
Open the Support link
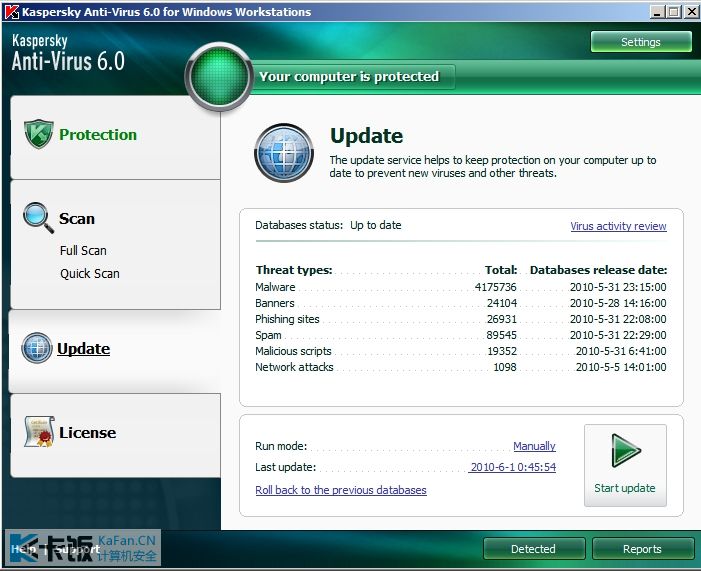[x=77, y=549]
